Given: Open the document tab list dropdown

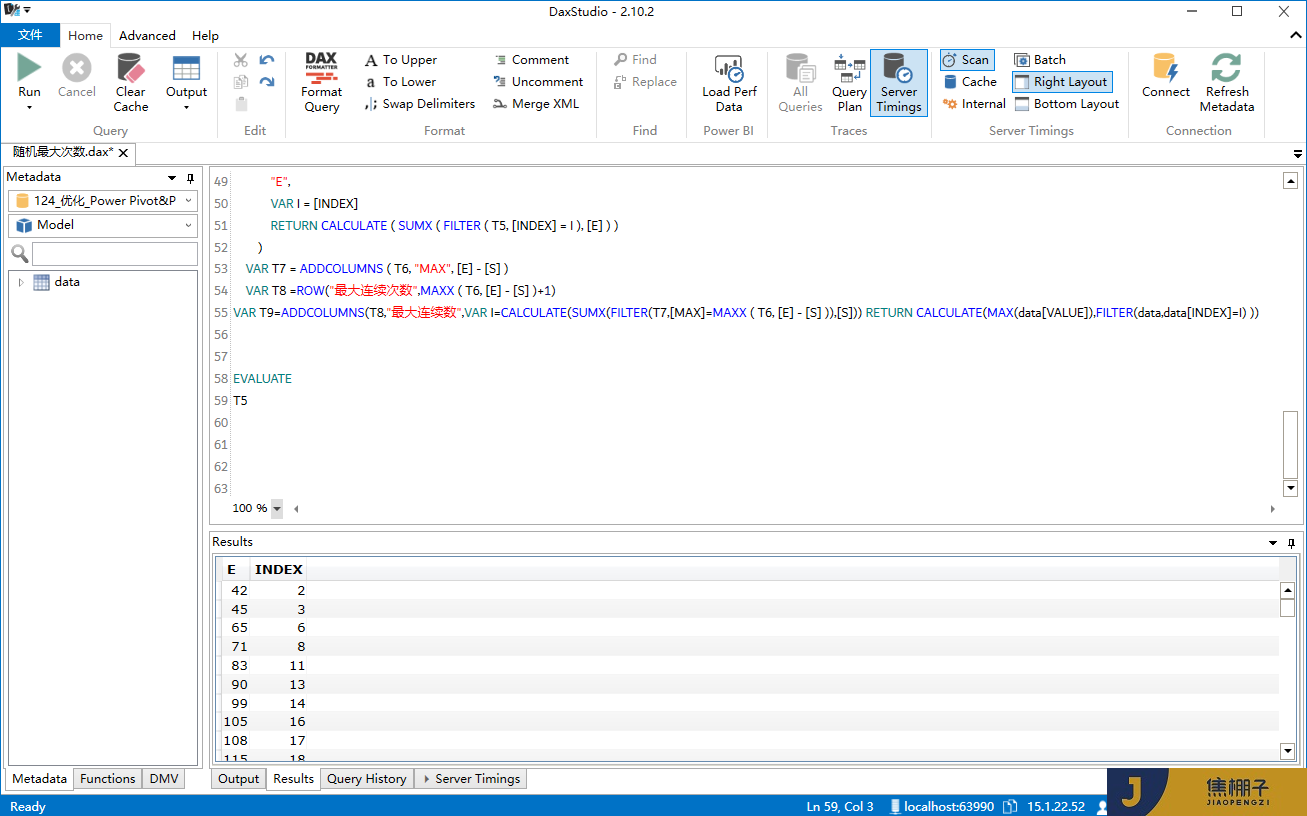Looking at the screenshot, I should click(1298, 154).
